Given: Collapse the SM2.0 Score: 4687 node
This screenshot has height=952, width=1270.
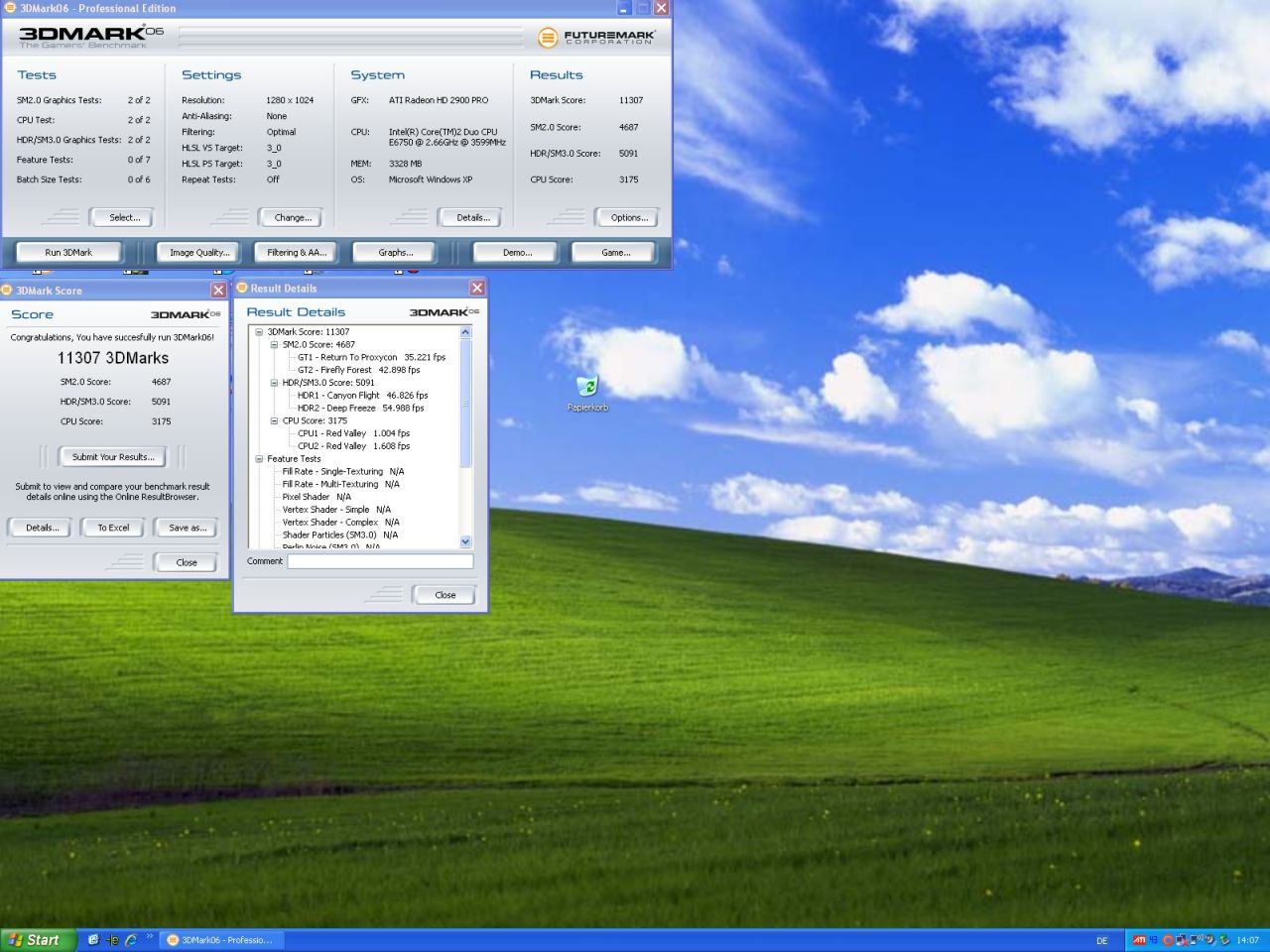Looking at the screenshot, I should pyautogui.click(x=274, y=345).
